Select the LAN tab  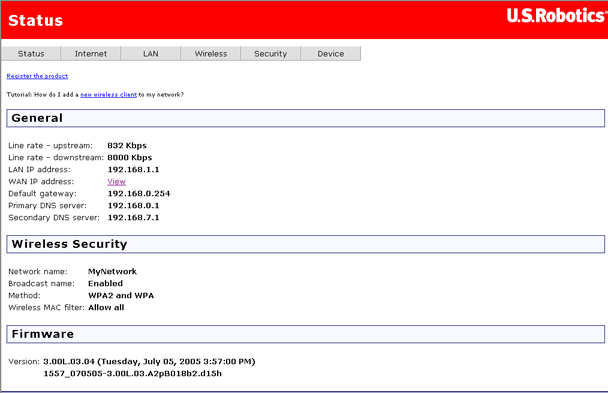[x=150, y=53]
